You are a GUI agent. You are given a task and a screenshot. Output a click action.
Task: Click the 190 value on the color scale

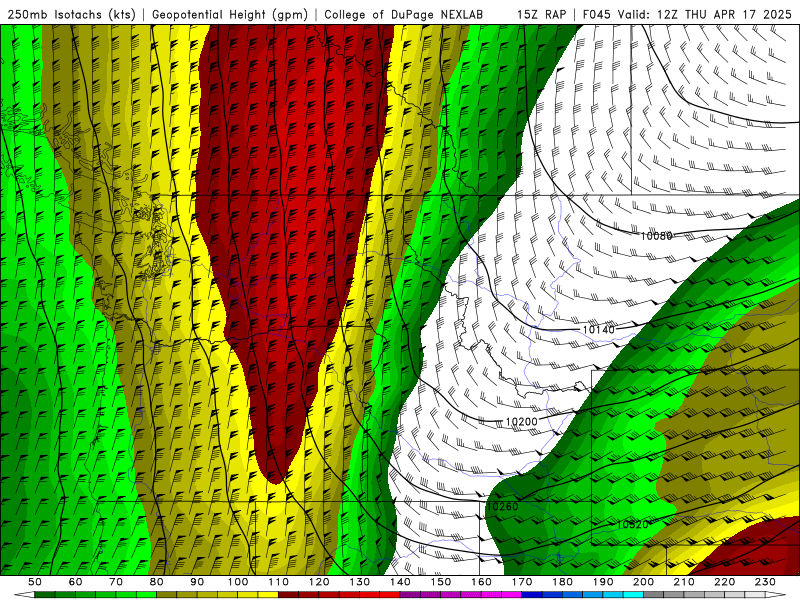point(603,582)
